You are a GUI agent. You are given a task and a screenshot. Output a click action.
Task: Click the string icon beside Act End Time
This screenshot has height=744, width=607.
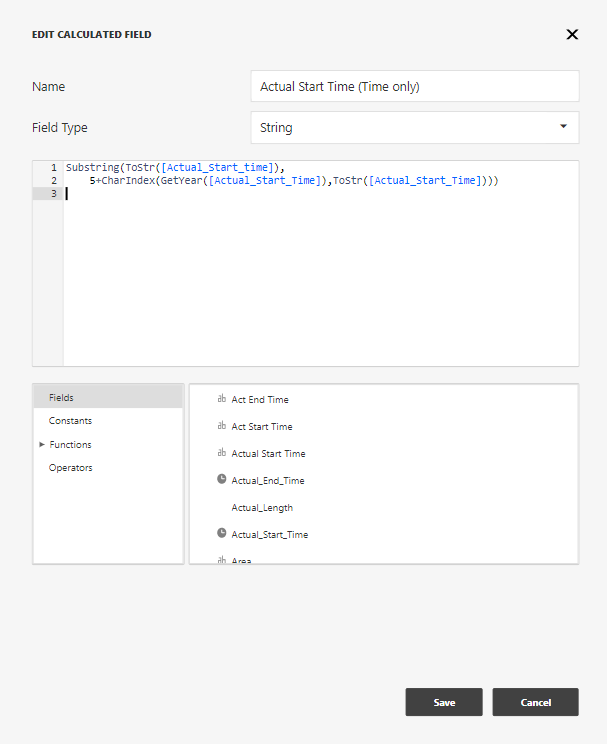222,399
